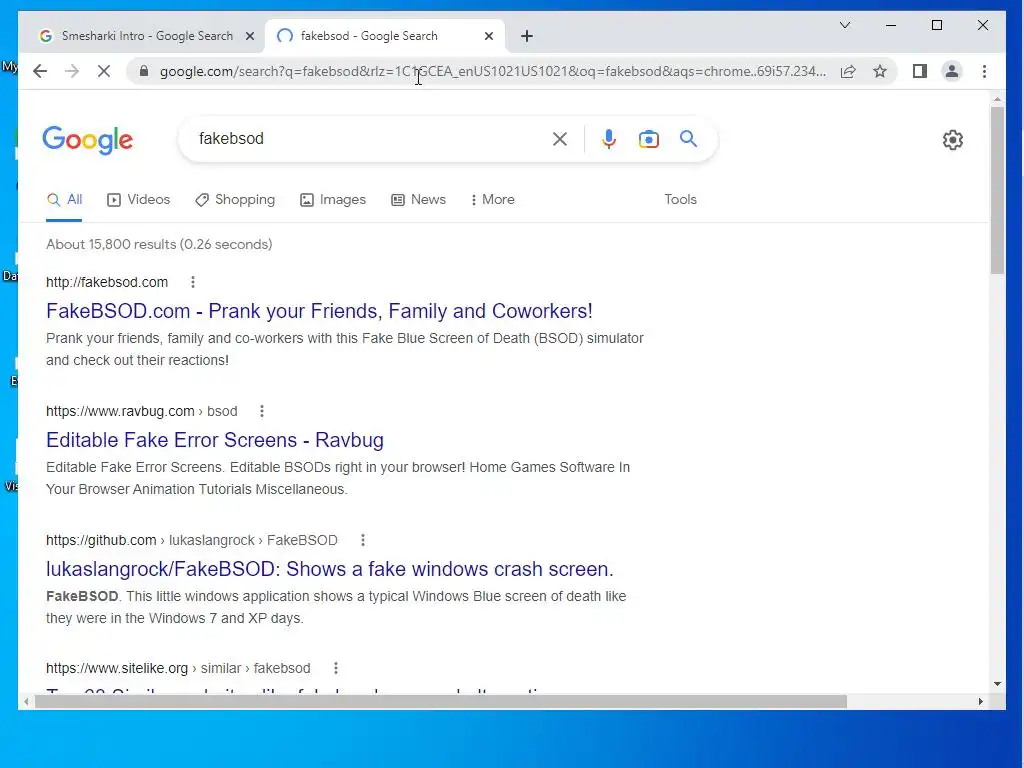Submit search with magnifier icon
Screen dimensions: 1024x768
click(x=688, y=138)
